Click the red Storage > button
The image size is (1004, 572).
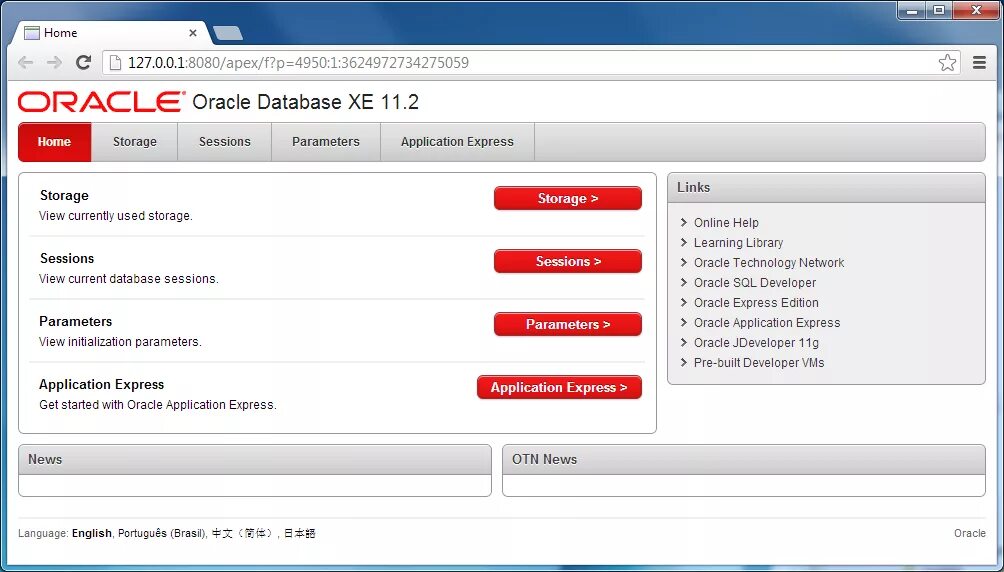(x=568, y=199)
